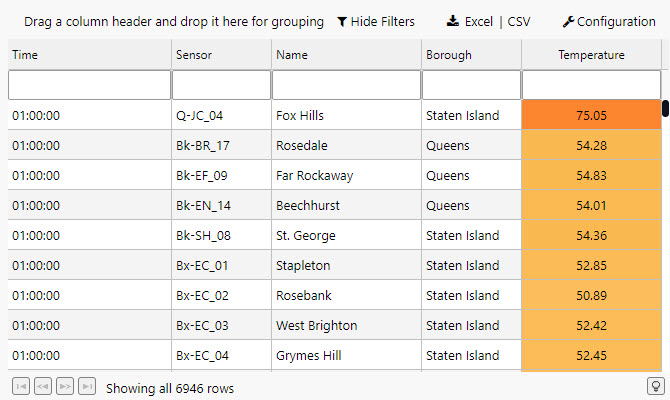Screen dimensions: 670x400
Task: Click the download icon beside Excel
Action: [452, 21]
